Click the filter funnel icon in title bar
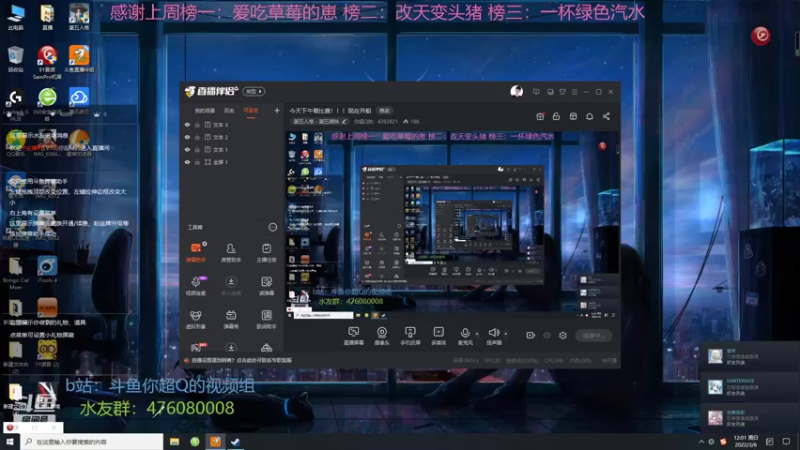Viewport: 800px width, 450px height. pyautogui.click(x=562, y=92)
